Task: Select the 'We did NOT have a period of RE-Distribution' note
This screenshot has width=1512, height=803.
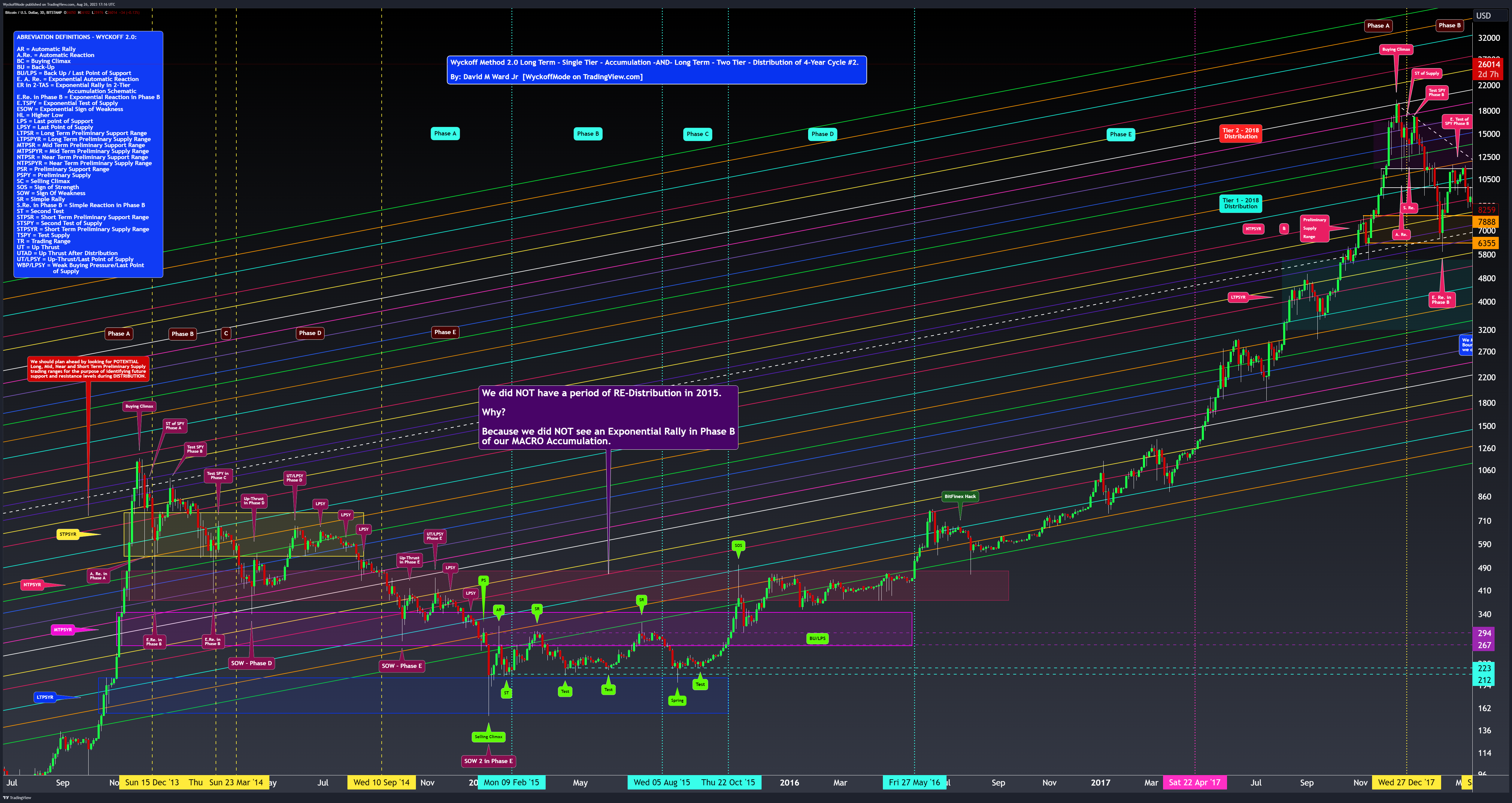Action: tap(608, 417)
